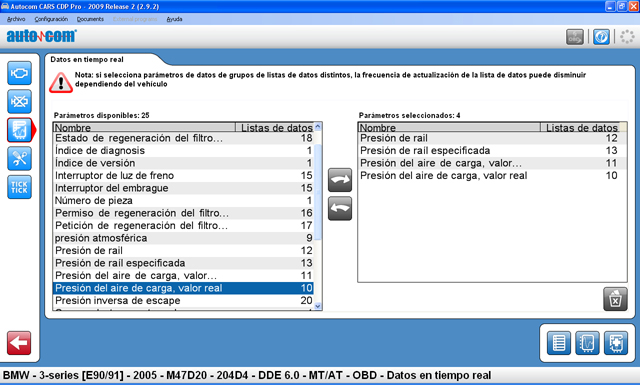640x385 pixels.
Task: Sort available list by Listas de datos header
Action: coord(275,127)
